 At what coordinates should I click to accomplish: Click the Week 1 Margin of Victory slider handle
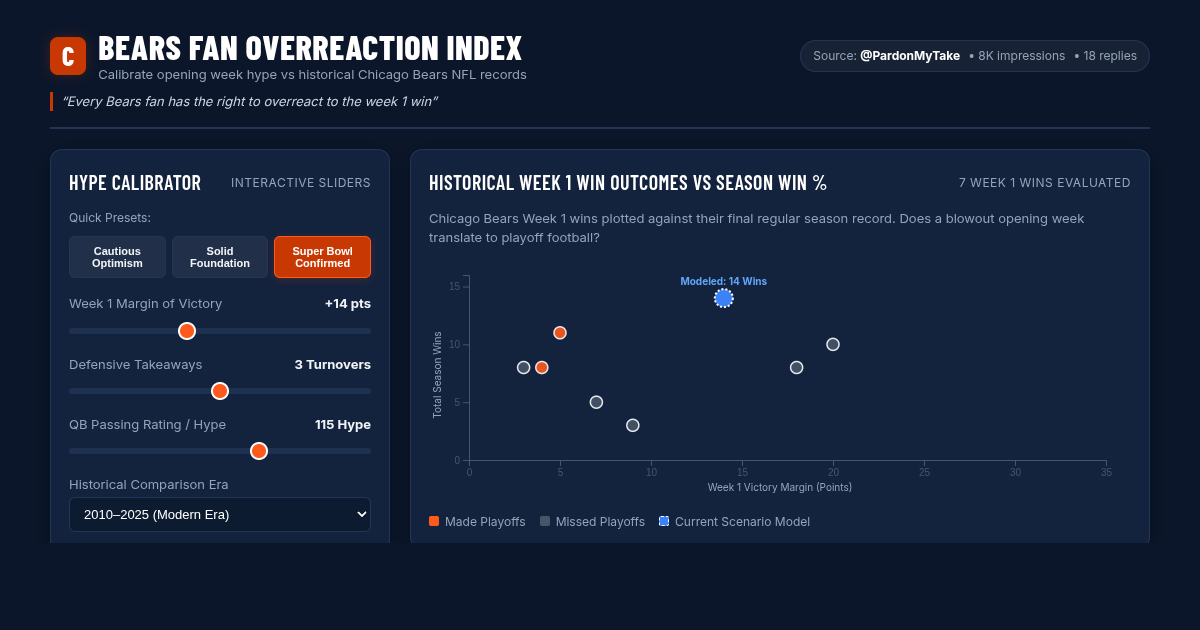pos(187,331)
